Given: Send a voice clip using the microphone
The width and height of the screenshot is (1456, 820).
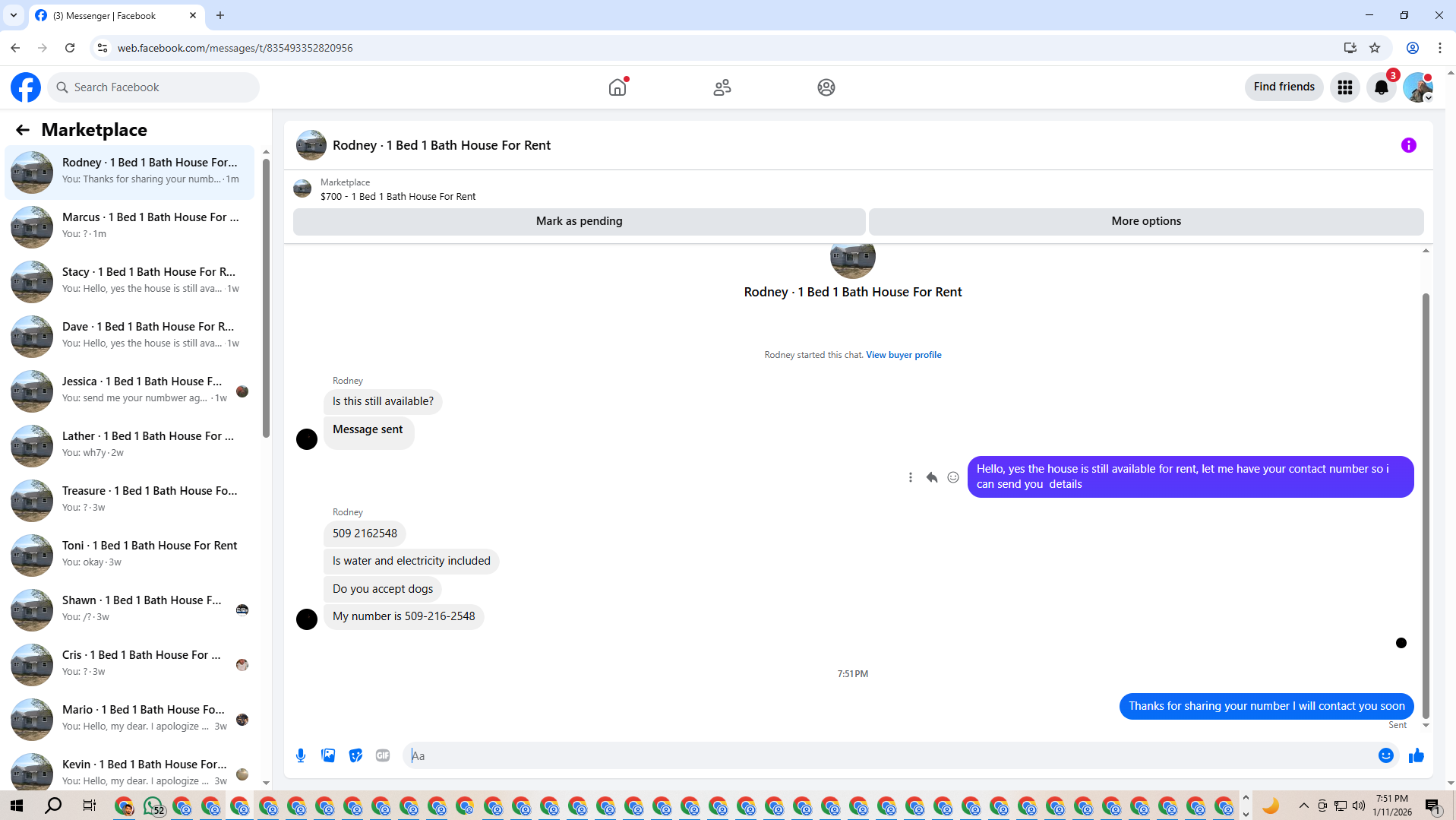Looking at the screenshot, I should pos(301,755).
